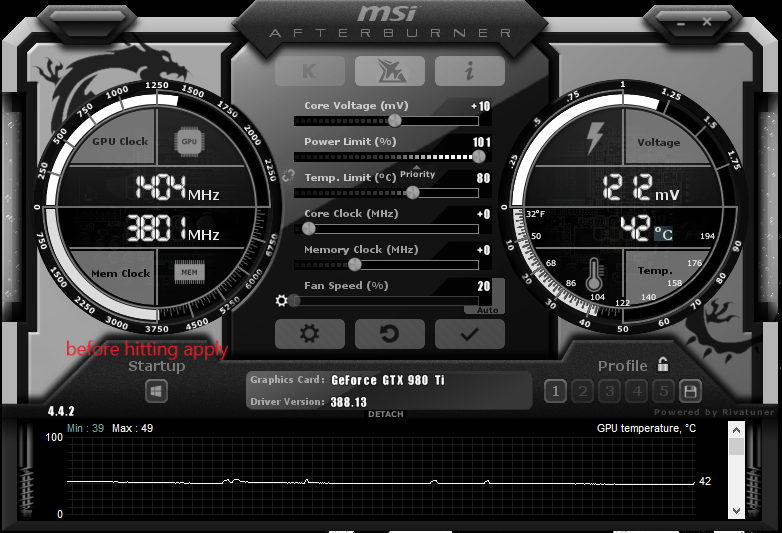The image size is (782, 533).
Task: Click the Core Clock slider handle
Action: coord(309,228)
